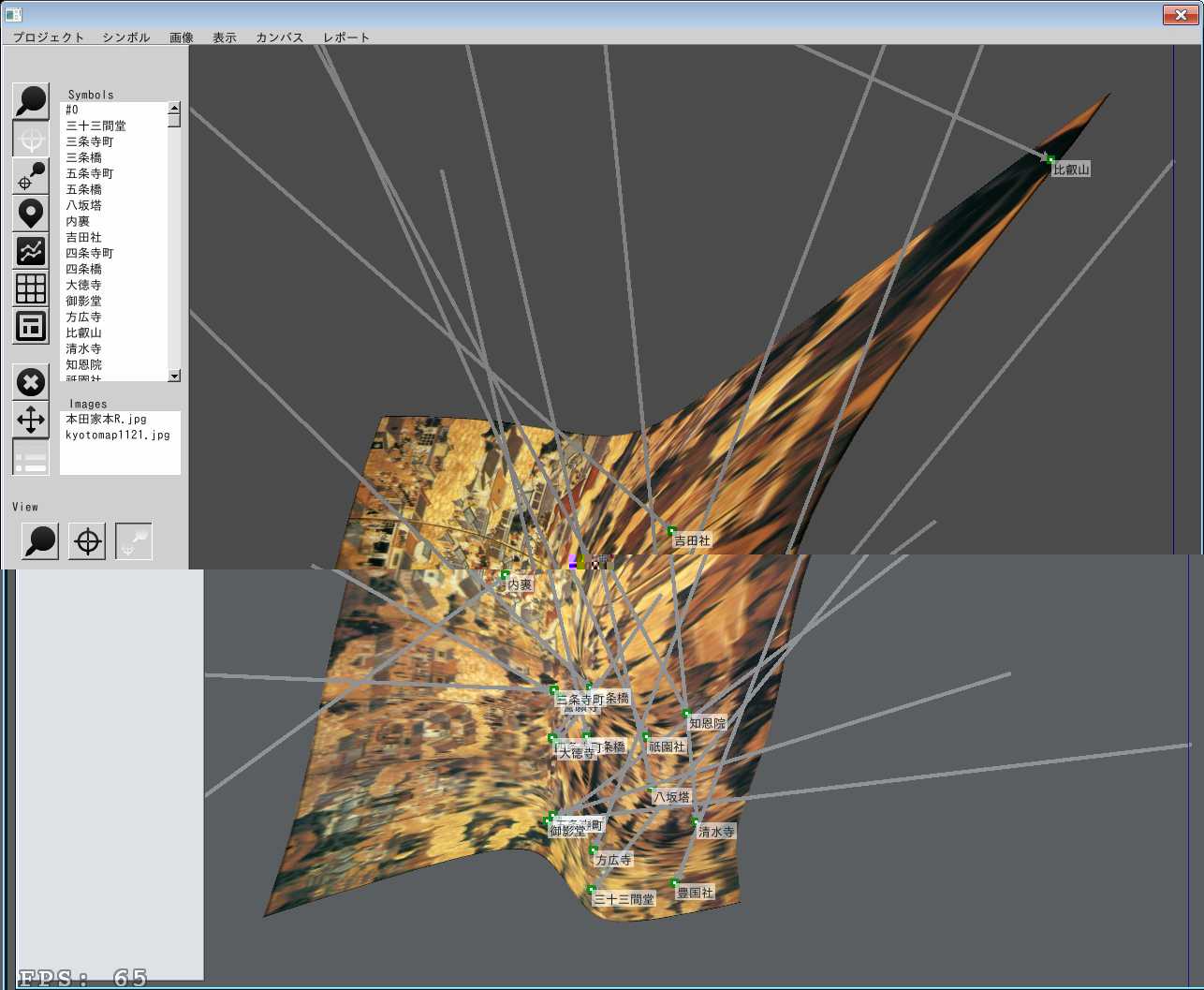Select 比叡山 in the Symbols list
Image resolution: width=1204 pixels, height=990 pixels.
coord(113,332)
